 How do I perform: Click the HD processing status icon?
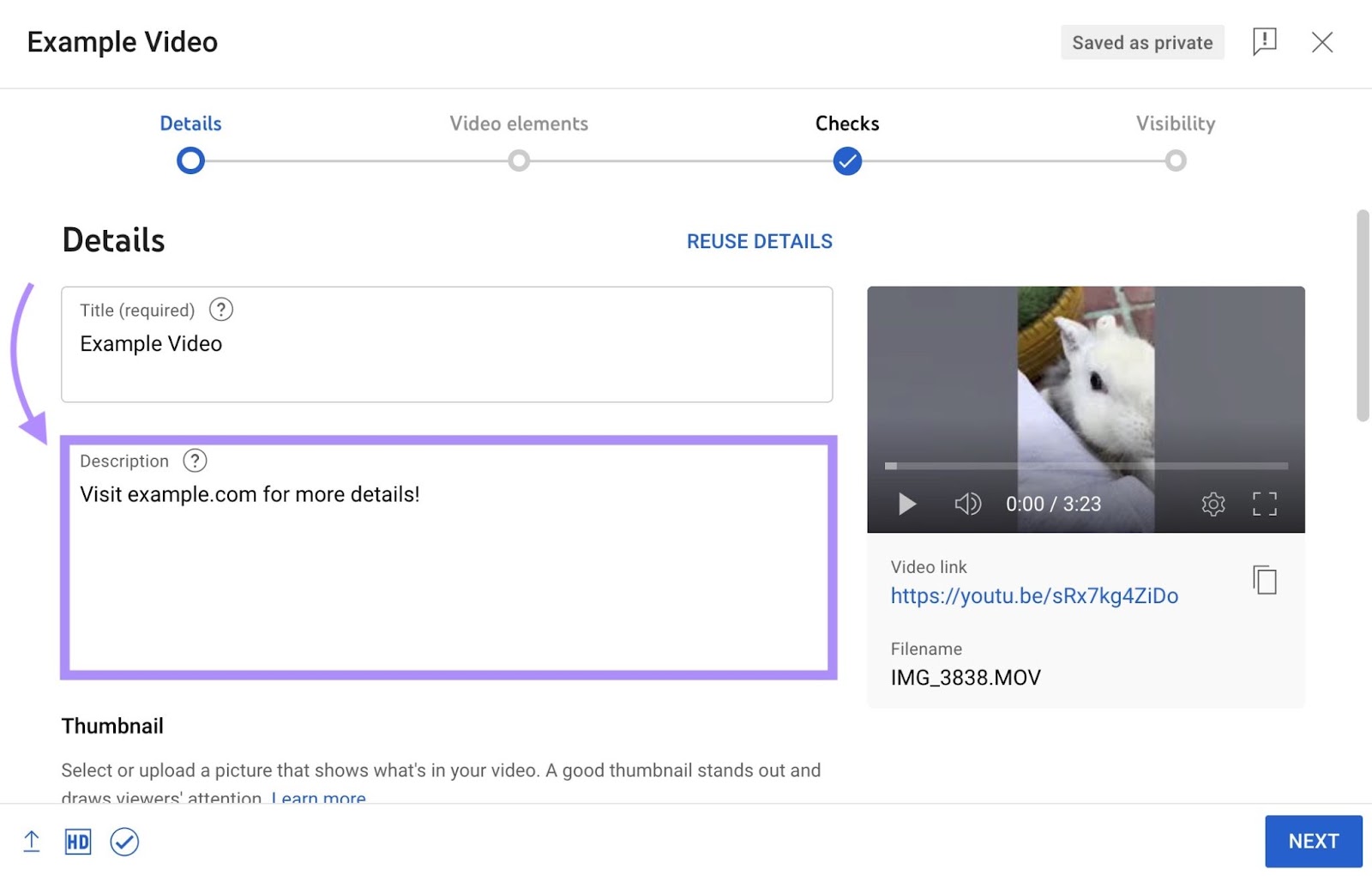click(77, 842)
